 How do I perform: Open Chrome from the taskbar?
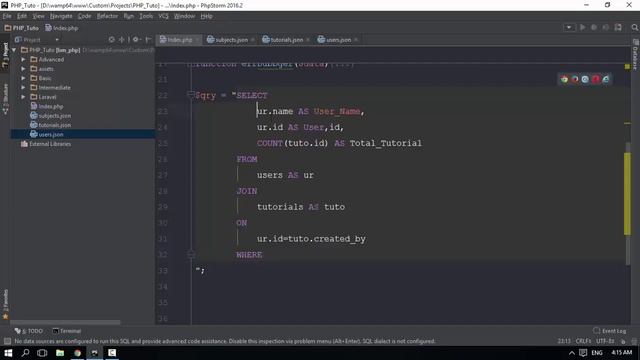pos(77,353)
